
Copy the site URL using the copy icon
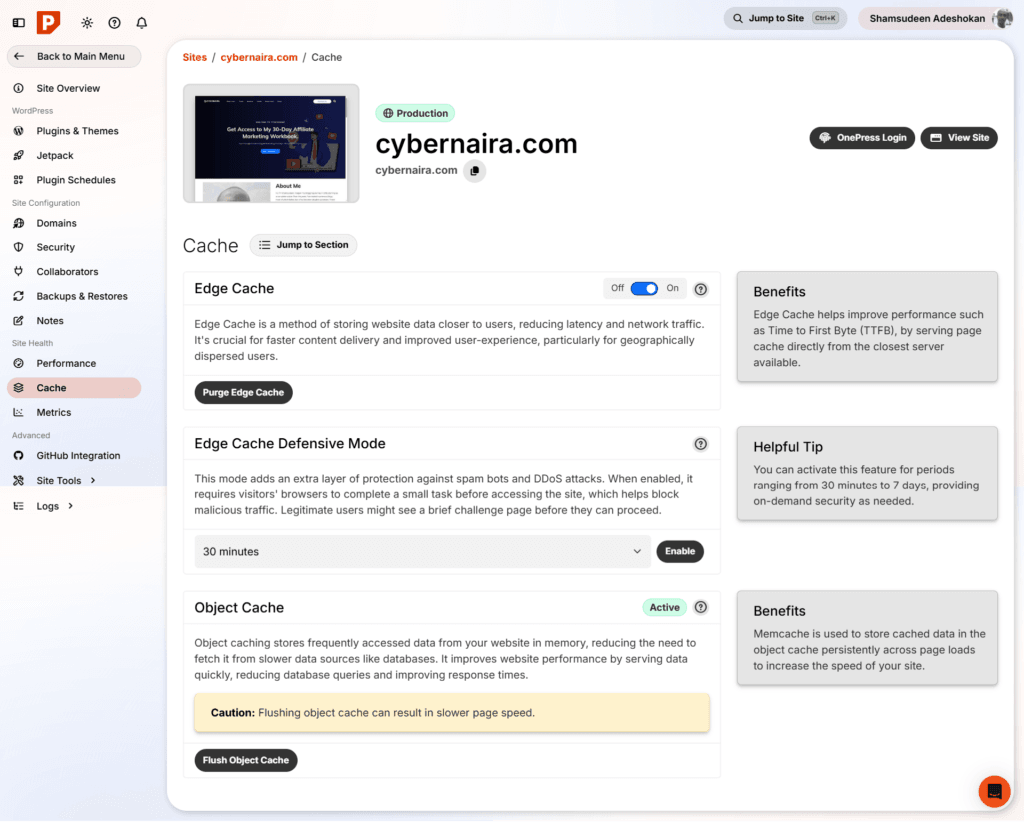pyautogui.click(x=474, y=170)
